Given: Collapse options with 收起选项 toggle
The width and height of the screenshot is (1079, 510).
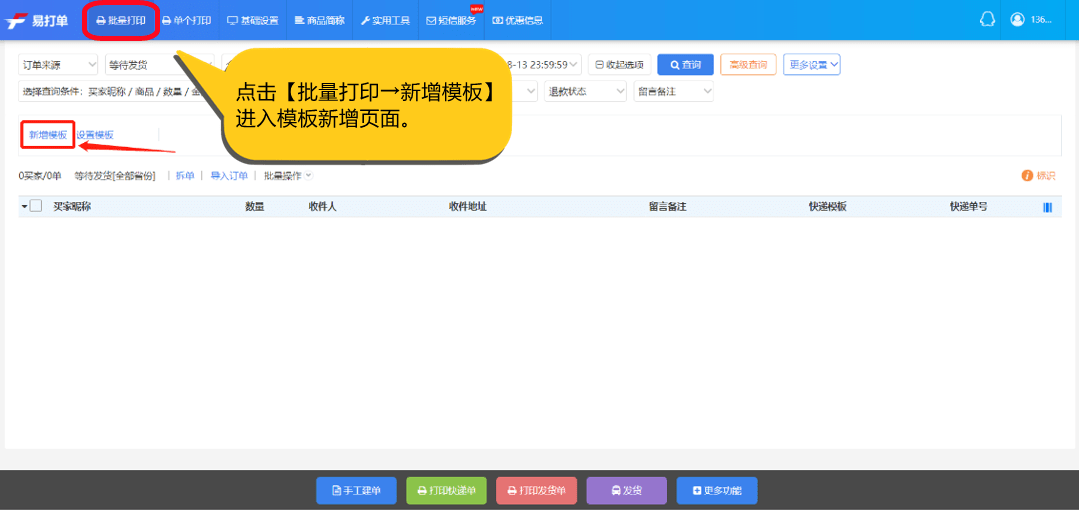Looking at the screenshot, I should [x=619, y=65].
